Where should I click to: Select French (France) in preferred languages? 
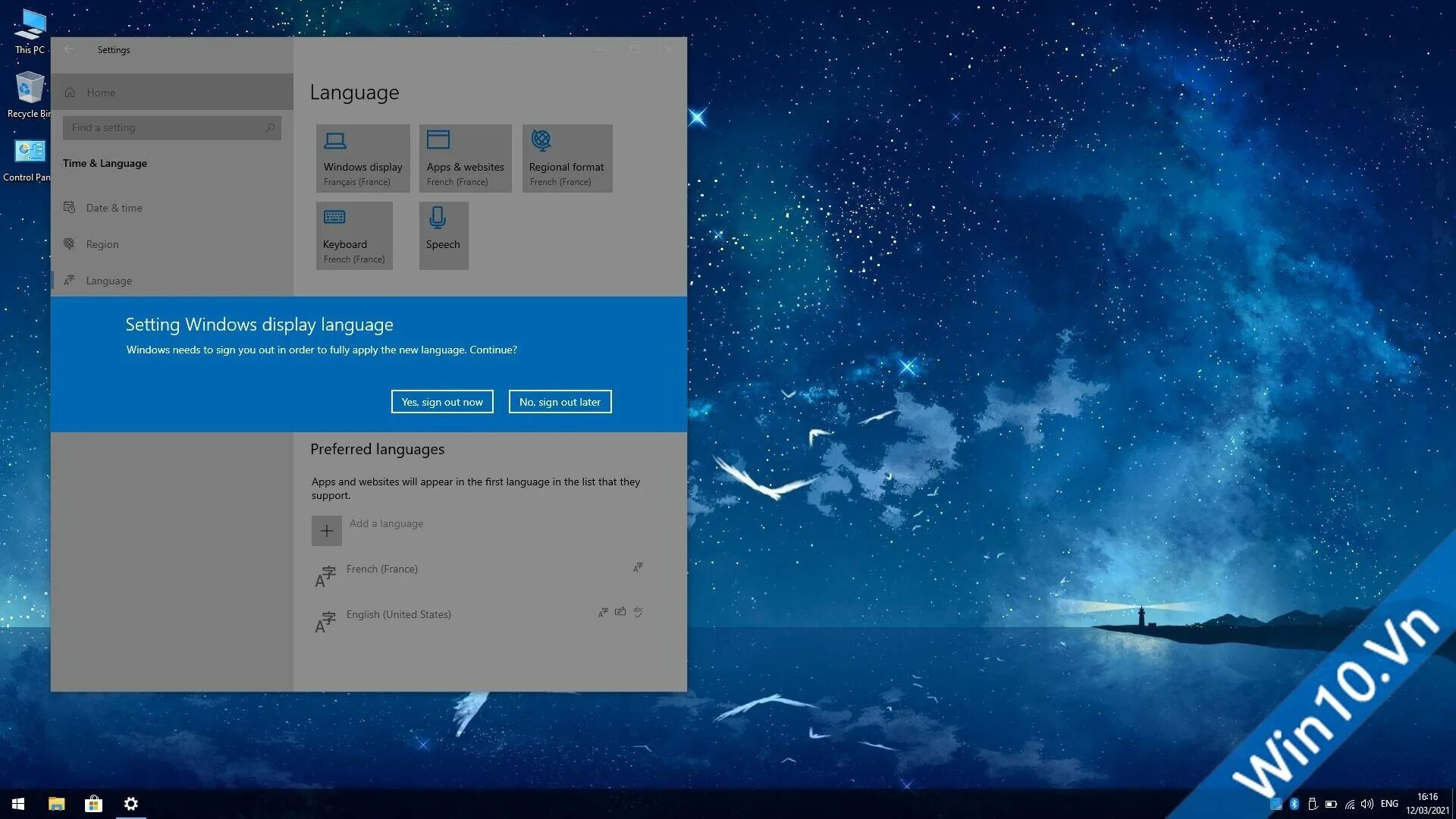click(382, 570)
